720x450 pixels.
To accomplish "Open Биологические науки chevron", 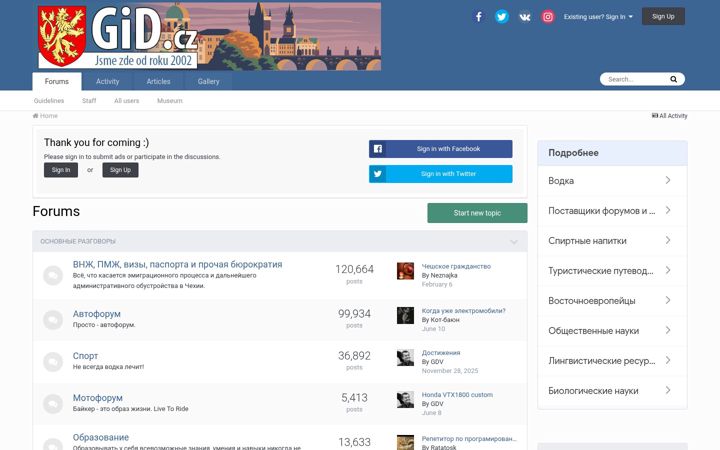I will [668, 390].
